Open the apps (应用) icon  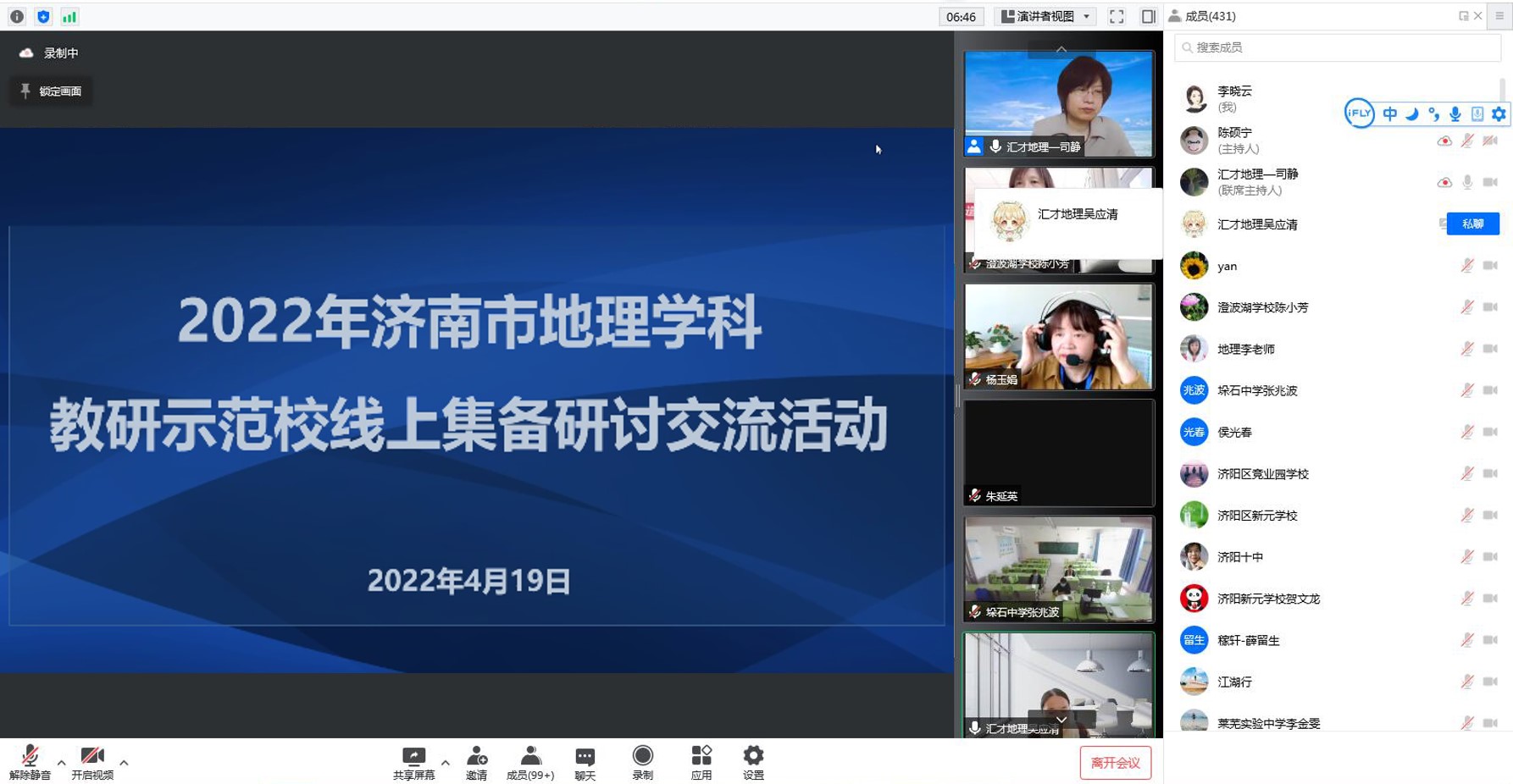pos(701,762)
